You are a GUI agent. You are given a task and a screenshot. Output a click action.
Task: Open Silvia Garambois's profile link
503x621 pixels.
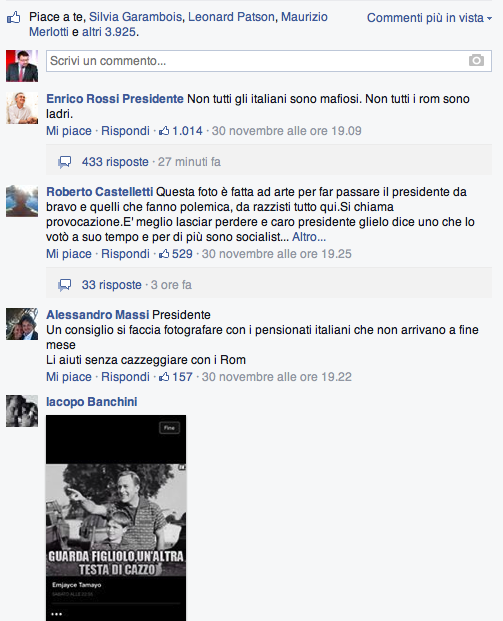point(135,17)
